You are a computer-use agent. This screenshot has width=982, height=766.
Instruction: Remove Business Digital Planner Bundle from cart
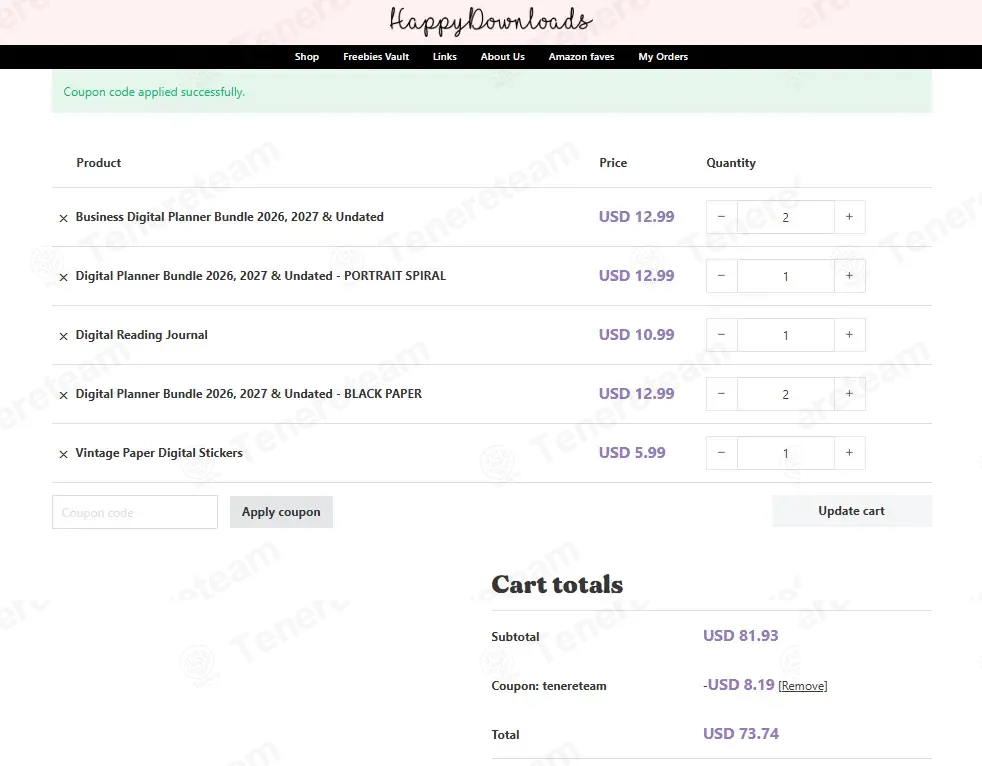click(x=63, y=218)
